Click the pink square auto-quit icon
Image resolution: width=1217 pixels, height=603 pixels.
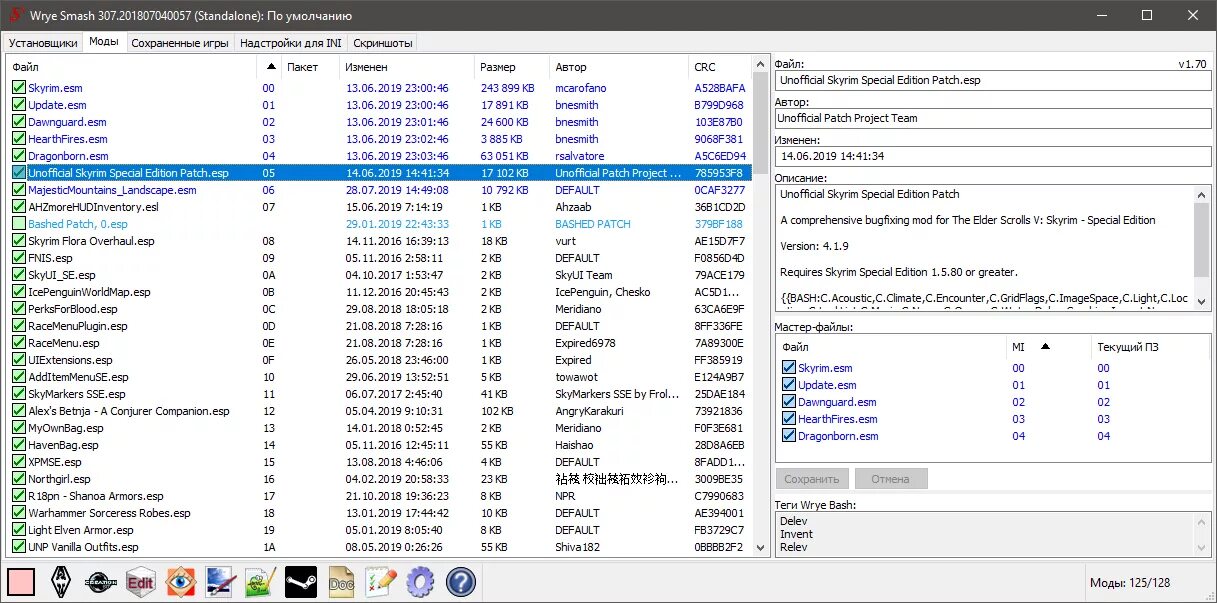click(x=21, y=581)
